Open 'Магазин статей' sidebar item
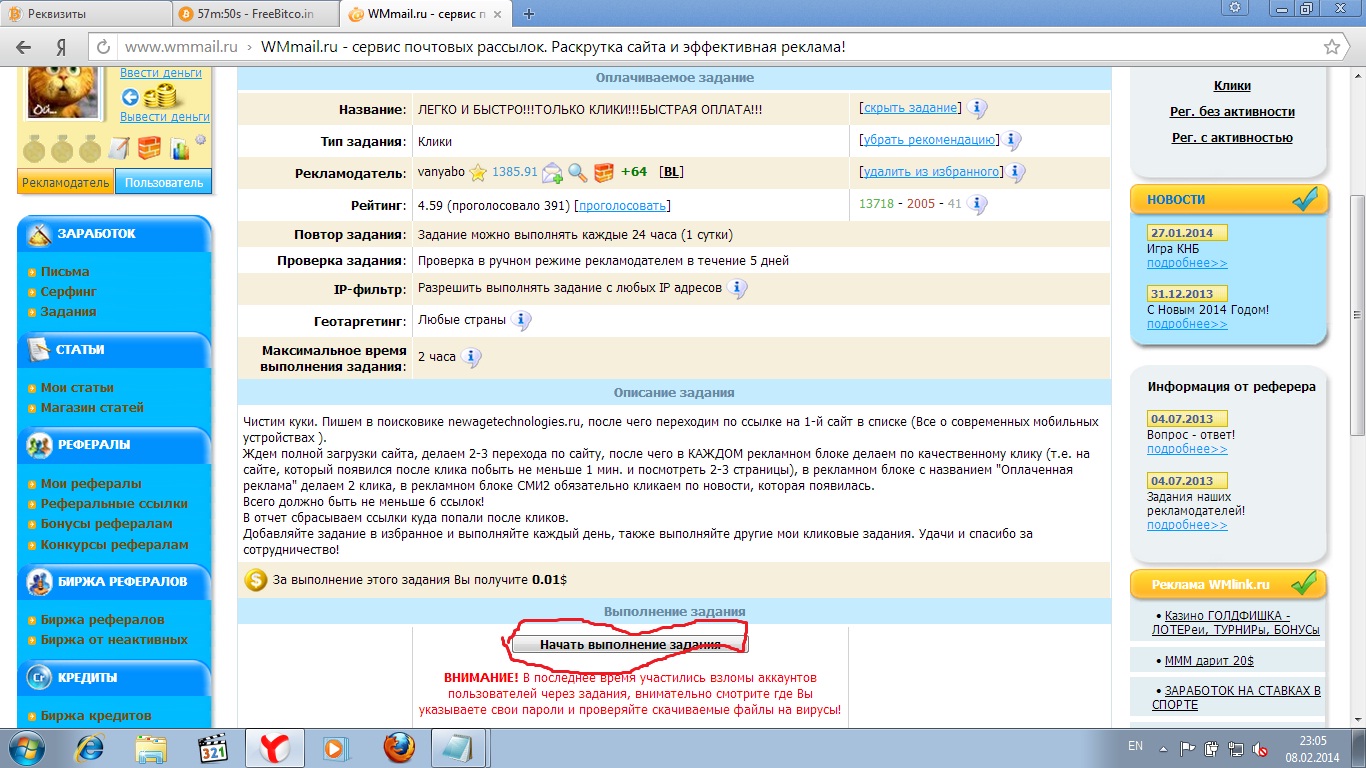This screenshot has height=768, width=1366. point(92,407)
